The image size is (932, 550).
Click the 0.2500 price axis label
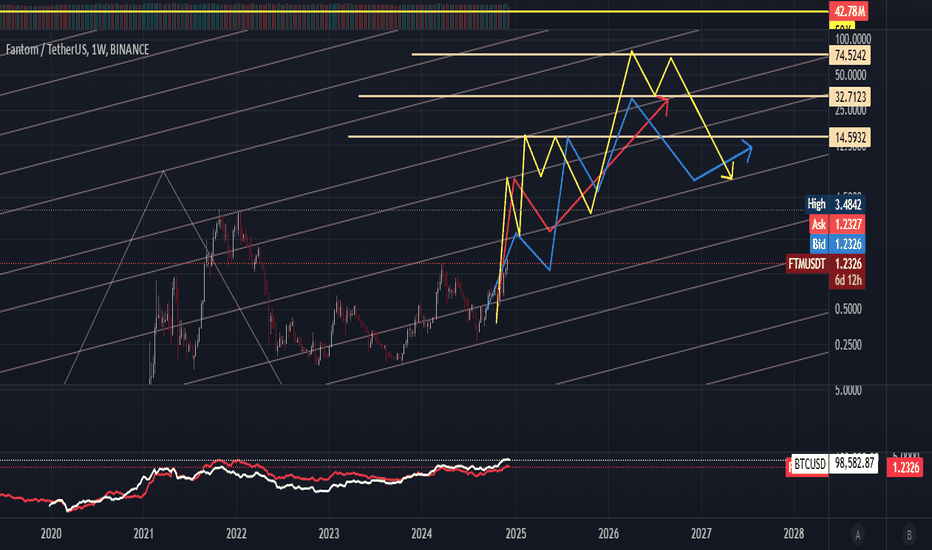click(x=848, y=345)
